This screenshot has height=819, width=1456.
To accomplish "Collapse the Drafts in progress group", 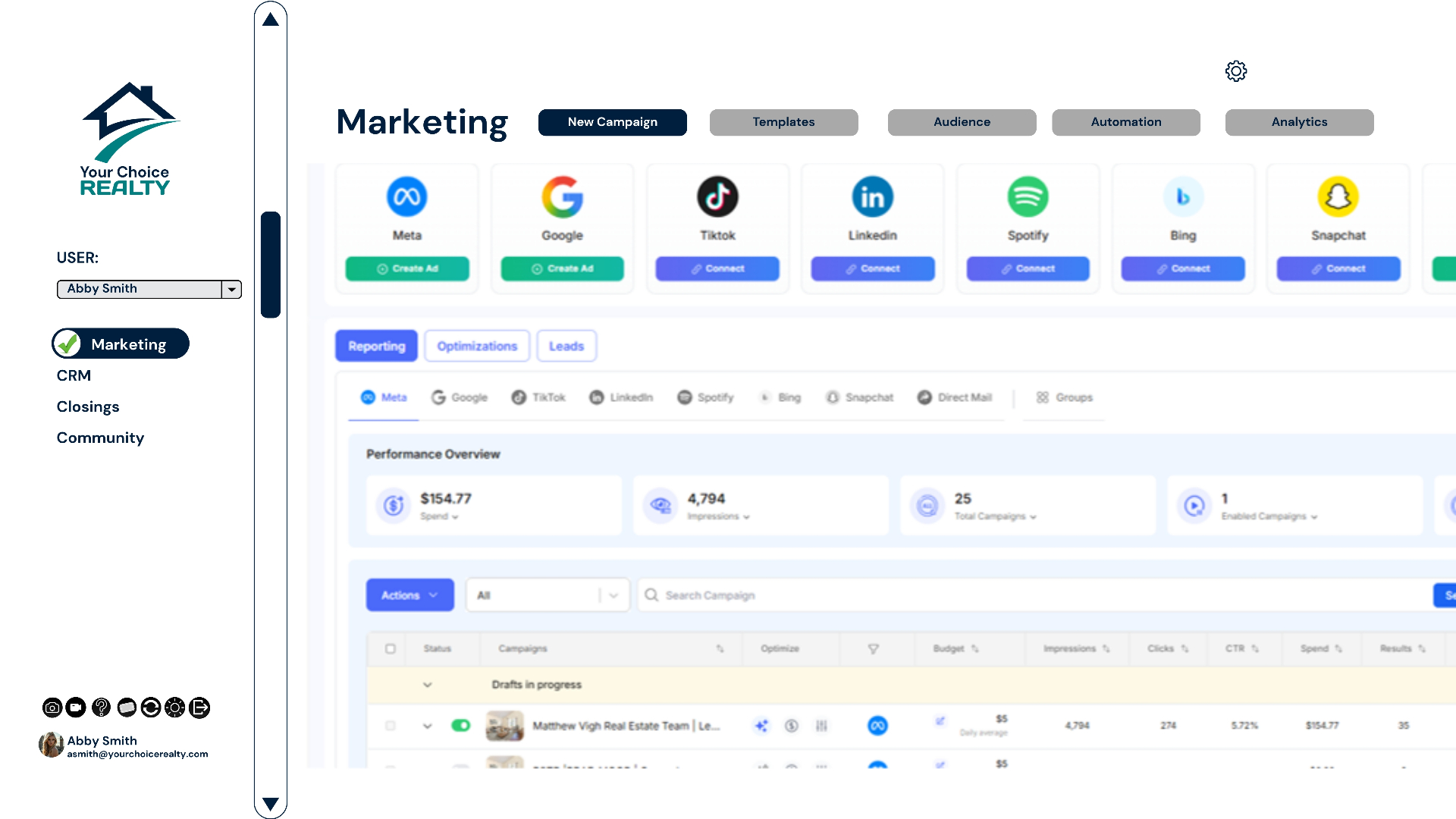I will [x=428, y=685].
